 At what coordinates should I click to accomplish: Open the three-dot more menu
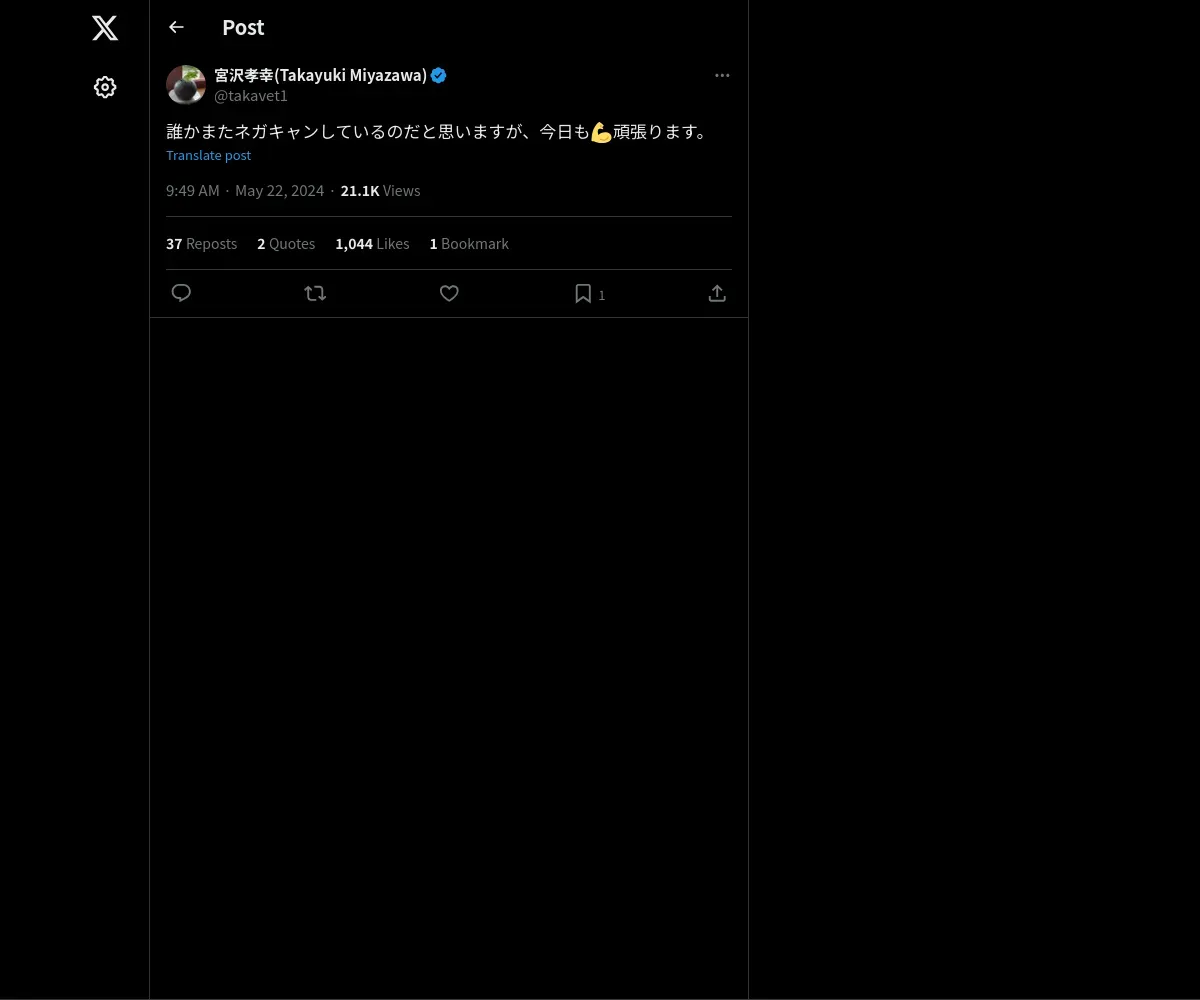point(722,75)
